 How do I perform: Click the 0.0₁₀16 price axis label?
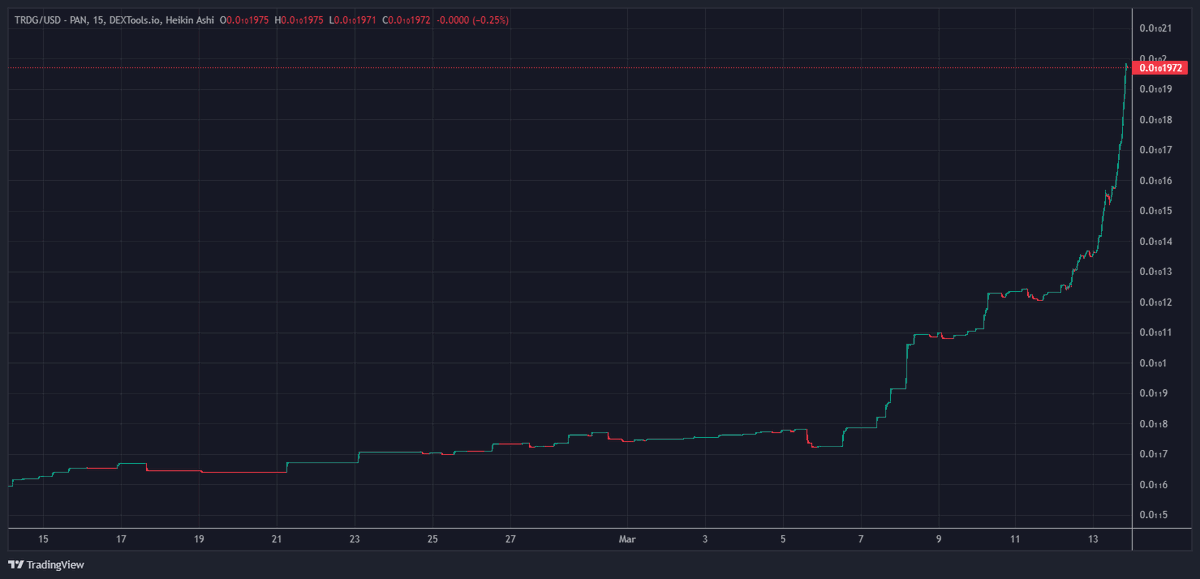click(1154, 181)
